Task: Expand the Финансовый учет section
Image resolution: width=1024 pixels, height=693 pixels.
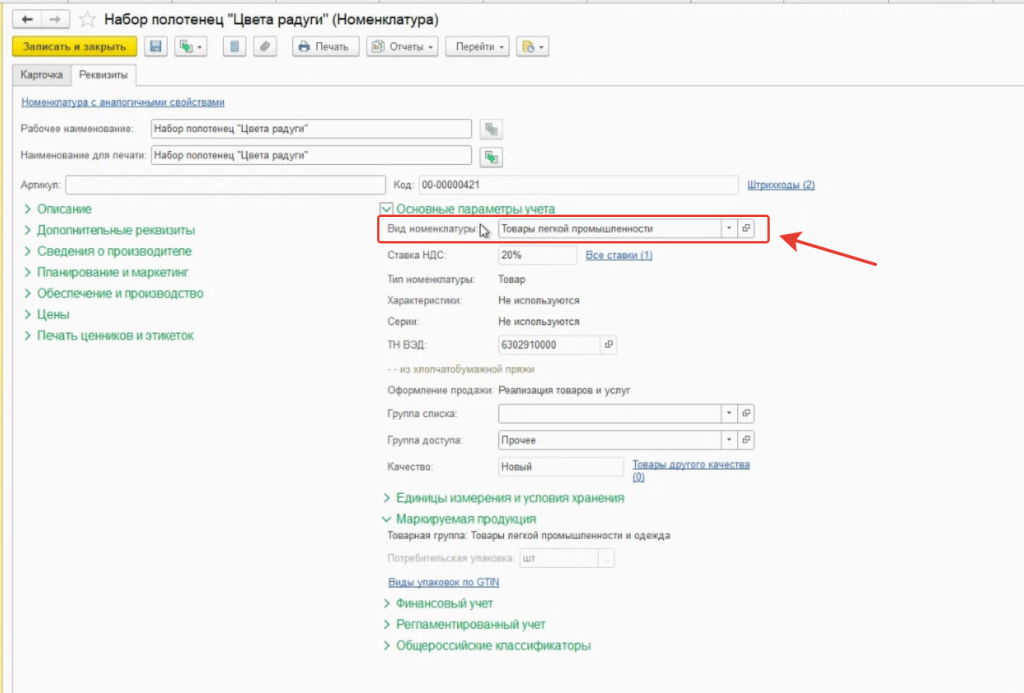Action: click(444, 603)
